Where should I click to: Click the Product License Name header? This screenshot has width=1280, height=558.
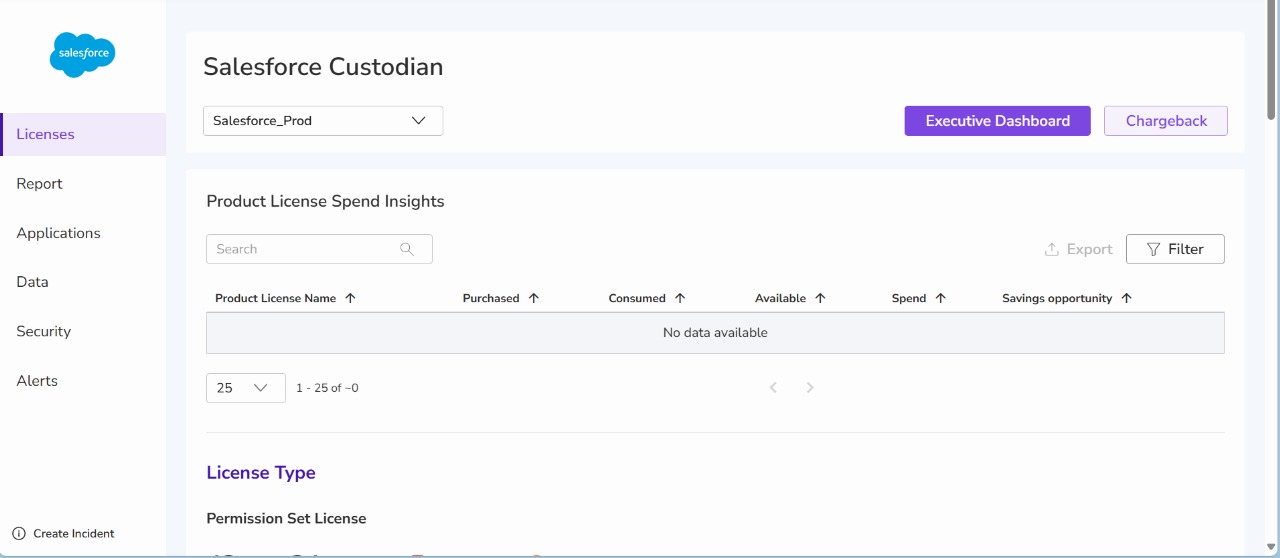[x=275, y=298]
